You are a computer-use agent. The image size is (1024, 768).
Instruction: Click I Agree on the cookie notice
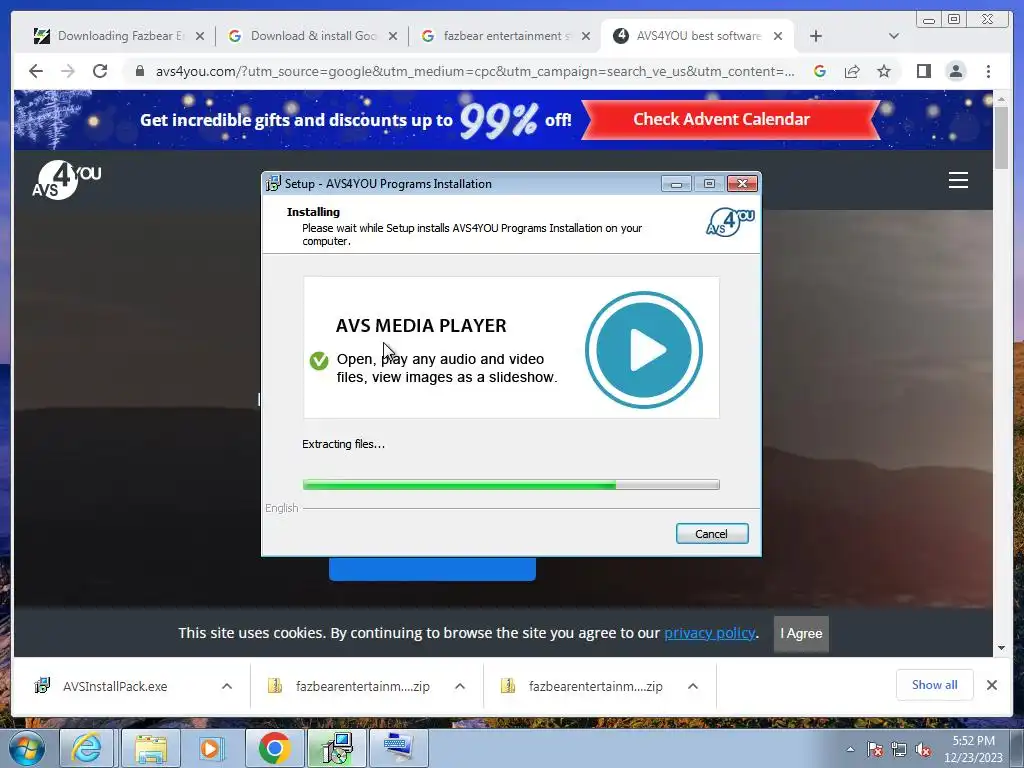tap(801, 633)
